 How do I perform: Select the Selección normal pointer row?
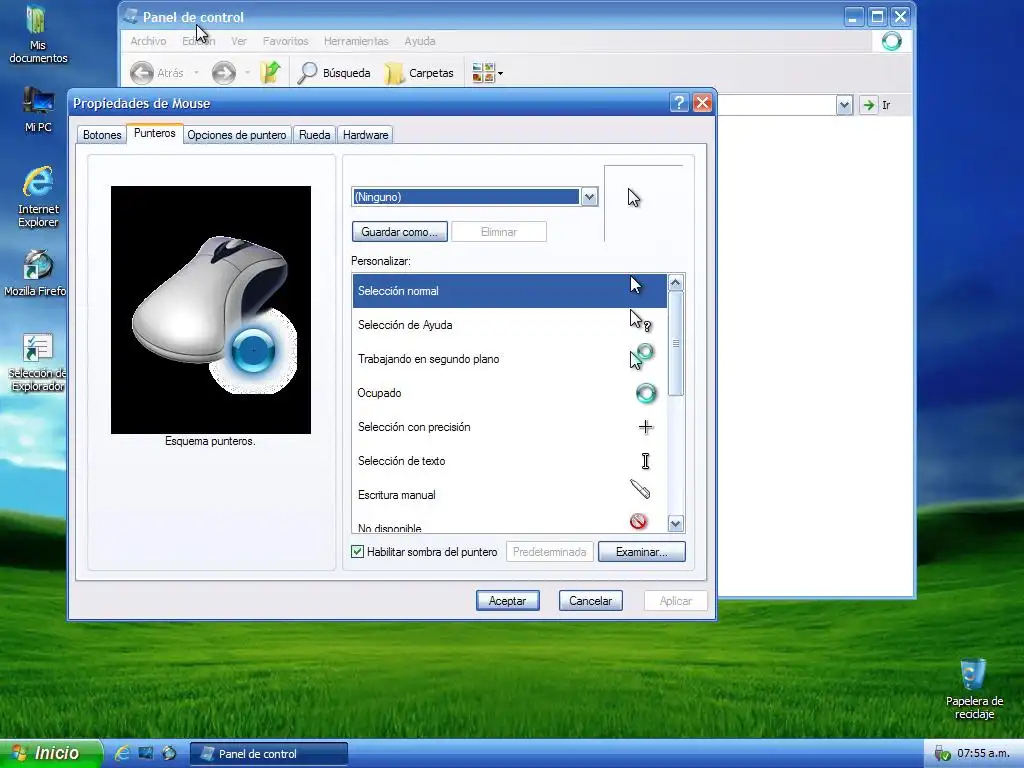[509, 291]
